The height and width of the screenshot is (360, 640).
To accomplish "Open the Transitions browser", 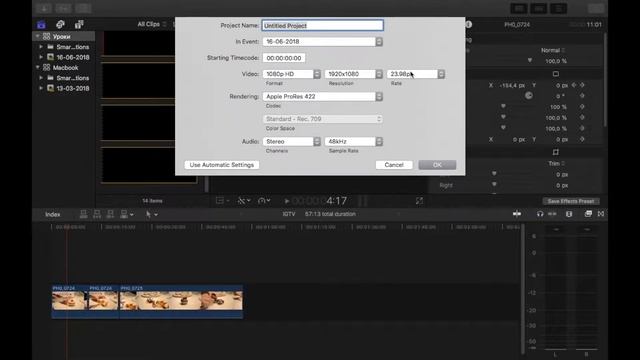I will point(601,214).
